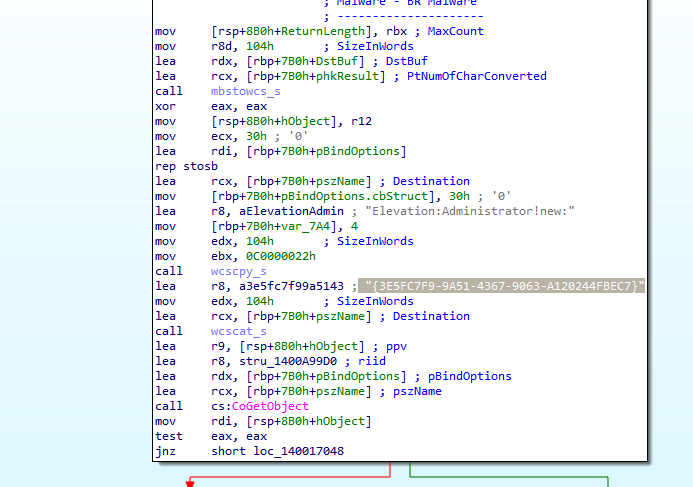The image size is (693, 487).
Task: Click the PtNumOfCharConverted comment
Action: (476, 76)
